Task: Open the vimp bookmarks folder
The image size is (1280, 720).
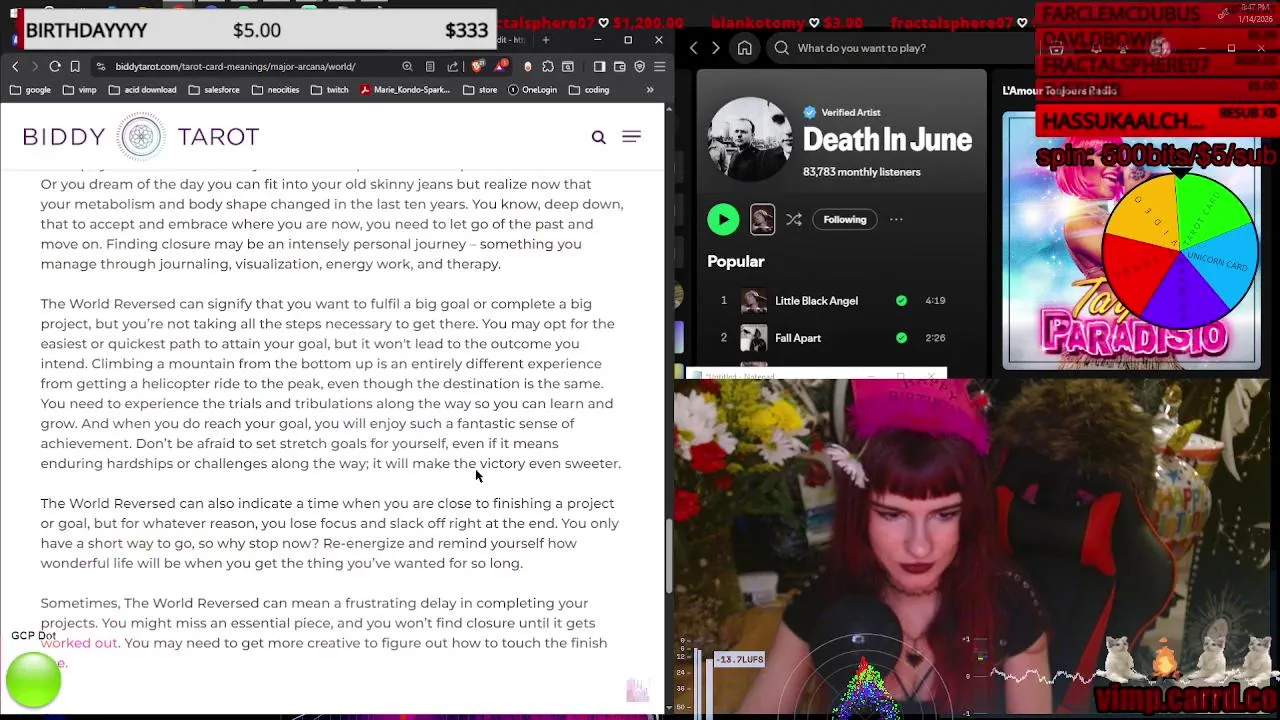Action: click(78, 90)
